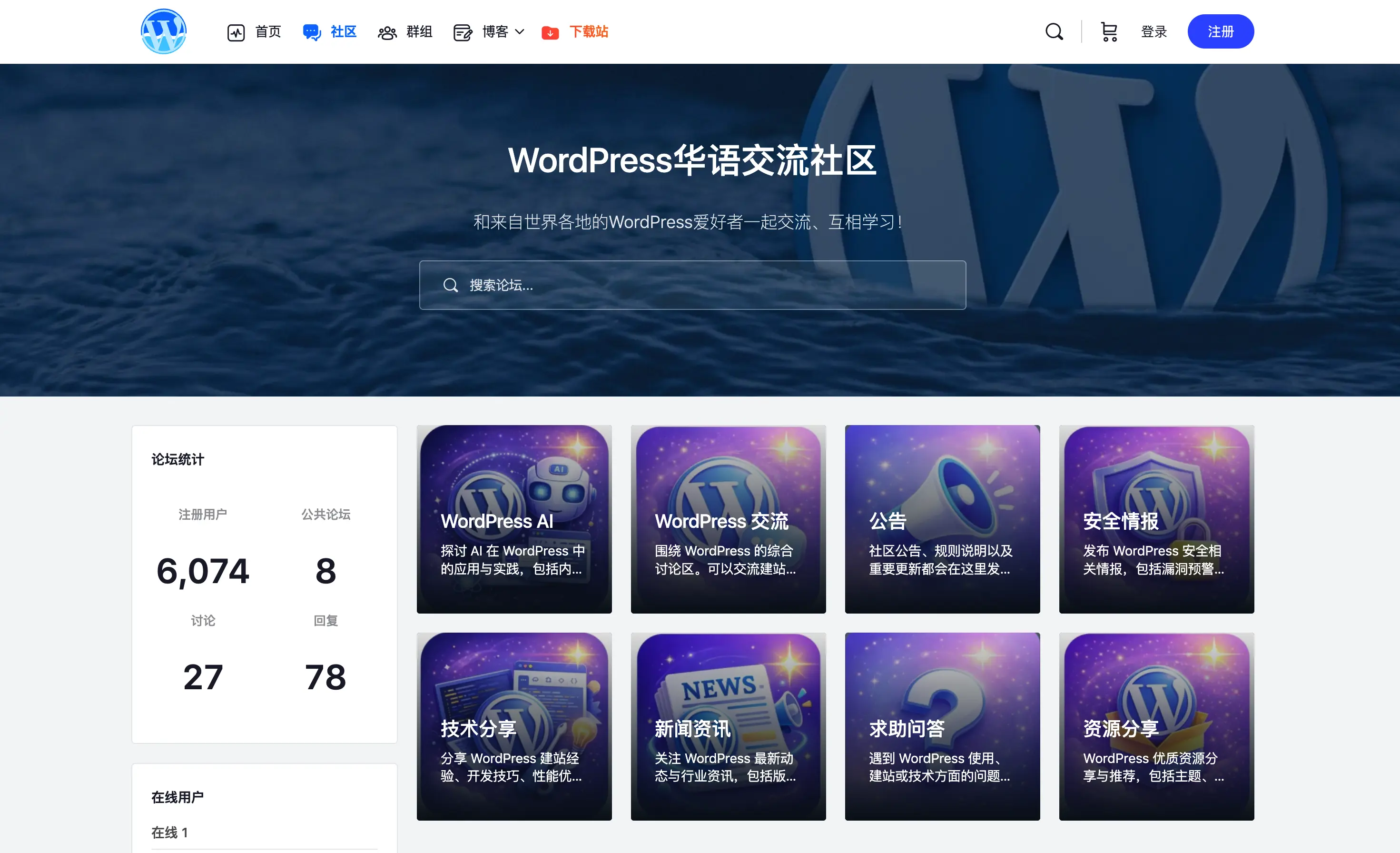
Task: Open the 求助问答 forum card
Action: click(x=942, y=726)
